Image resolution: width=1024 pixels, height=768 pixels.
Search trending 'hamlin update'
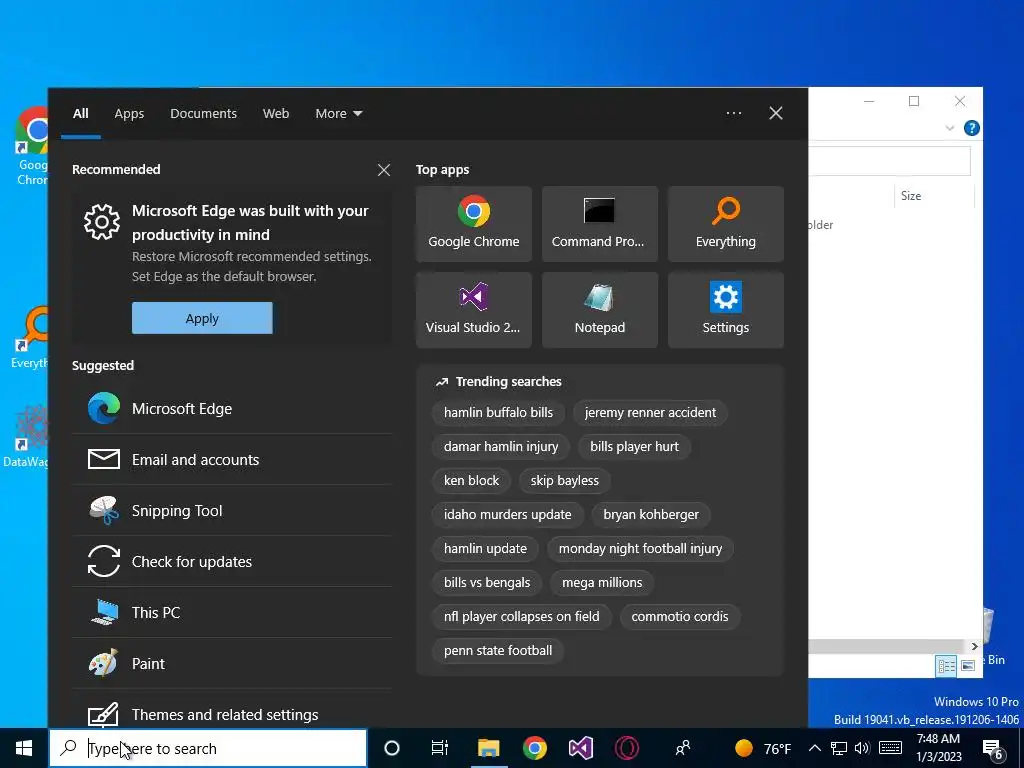pos(485,549)
